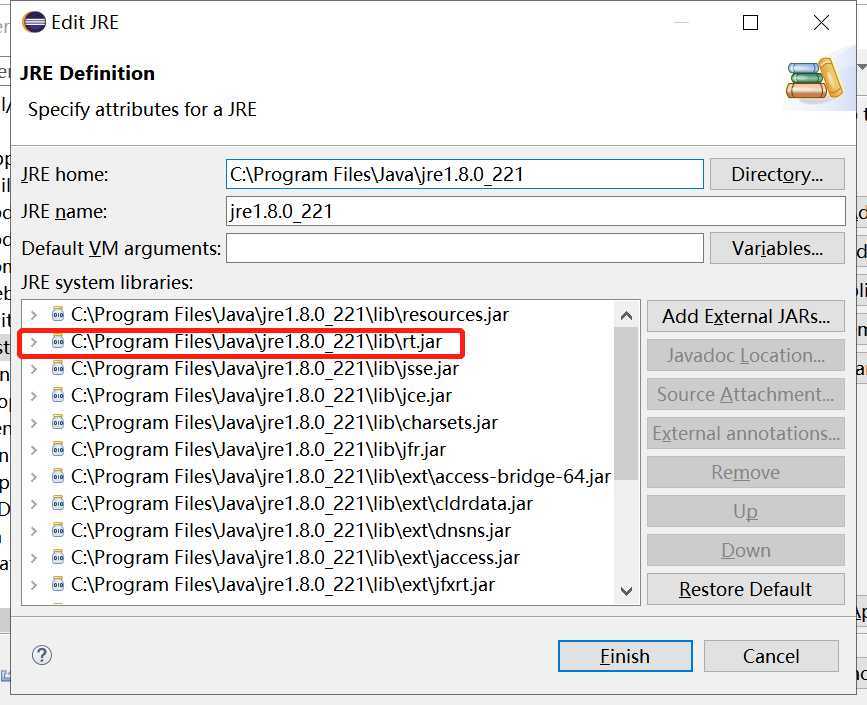The height and width of the screenshot is (705, 867).
Task: Click the Up button
Action: [746, 511]
